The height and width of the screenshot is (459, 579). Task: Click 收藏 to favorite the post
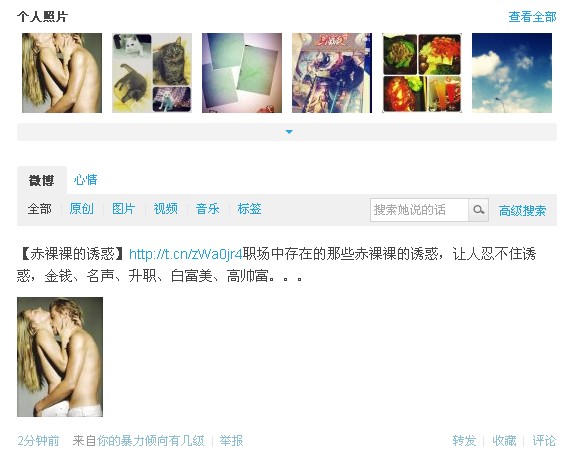pyautogui.click(x=504, y=441)
